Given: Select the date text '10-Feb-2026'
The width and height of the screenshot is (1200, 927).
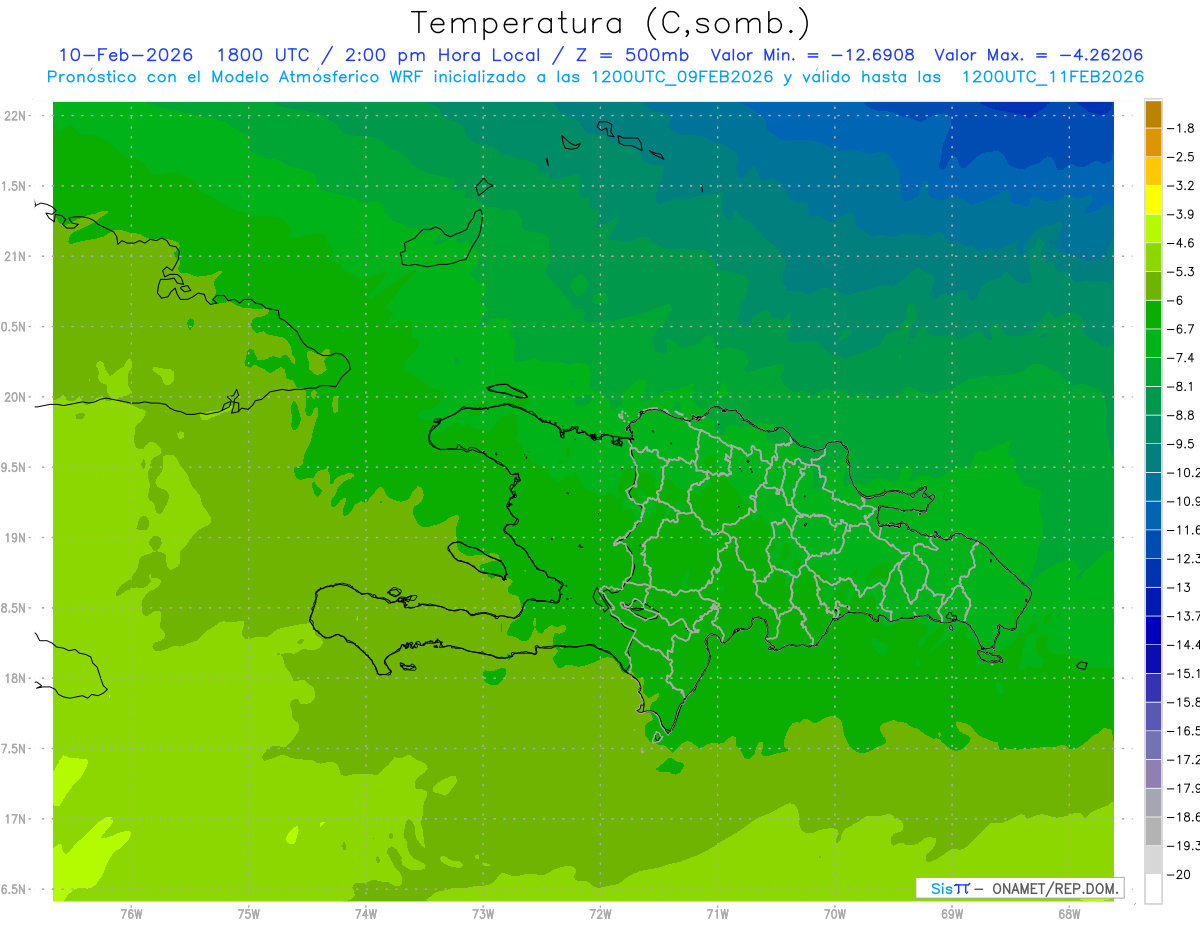Looking at the screenshot, I should point(125,55).
